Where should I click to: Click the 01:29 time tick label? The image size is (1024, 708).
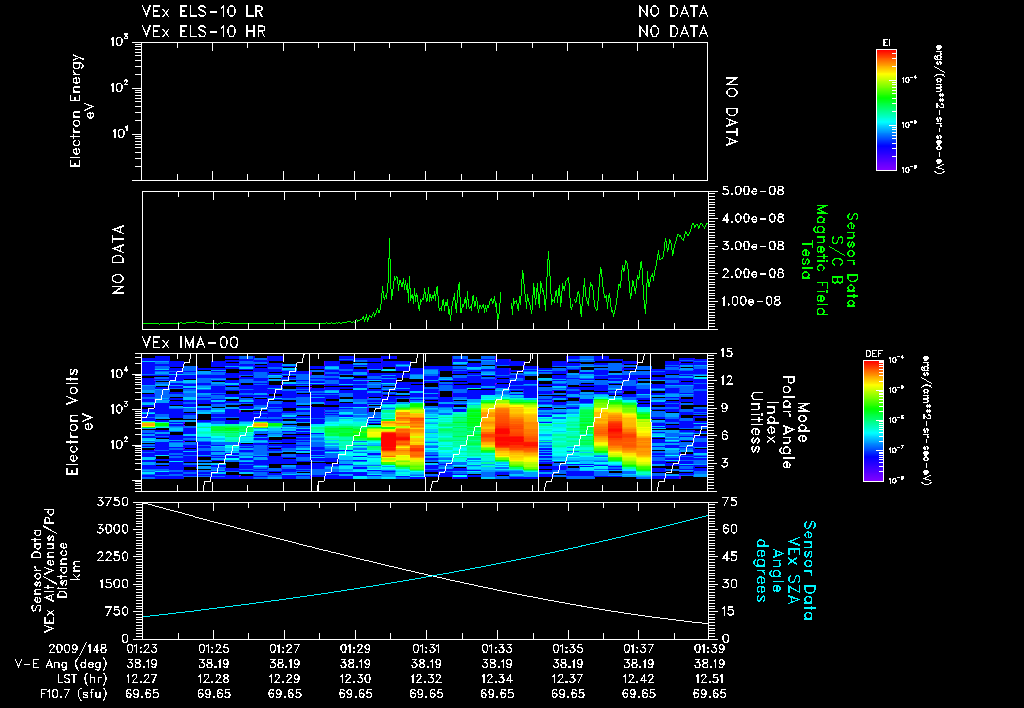click(x=355, y=649)
